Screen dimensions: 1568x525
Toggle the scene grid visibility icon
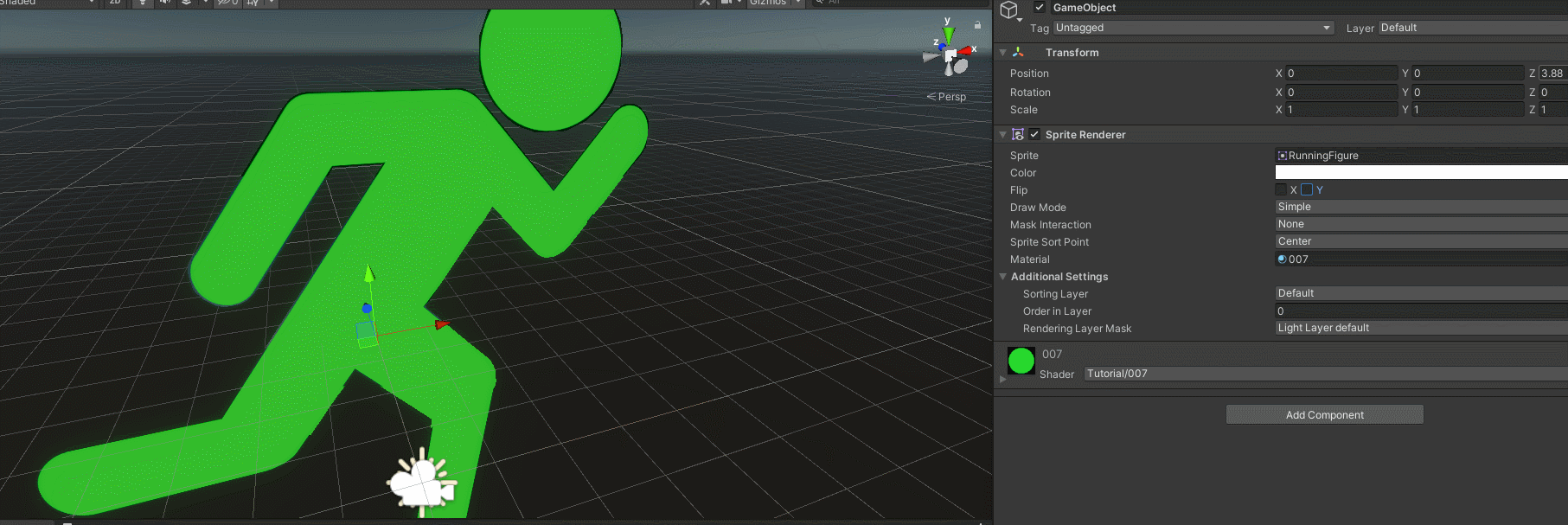point(253,3)
